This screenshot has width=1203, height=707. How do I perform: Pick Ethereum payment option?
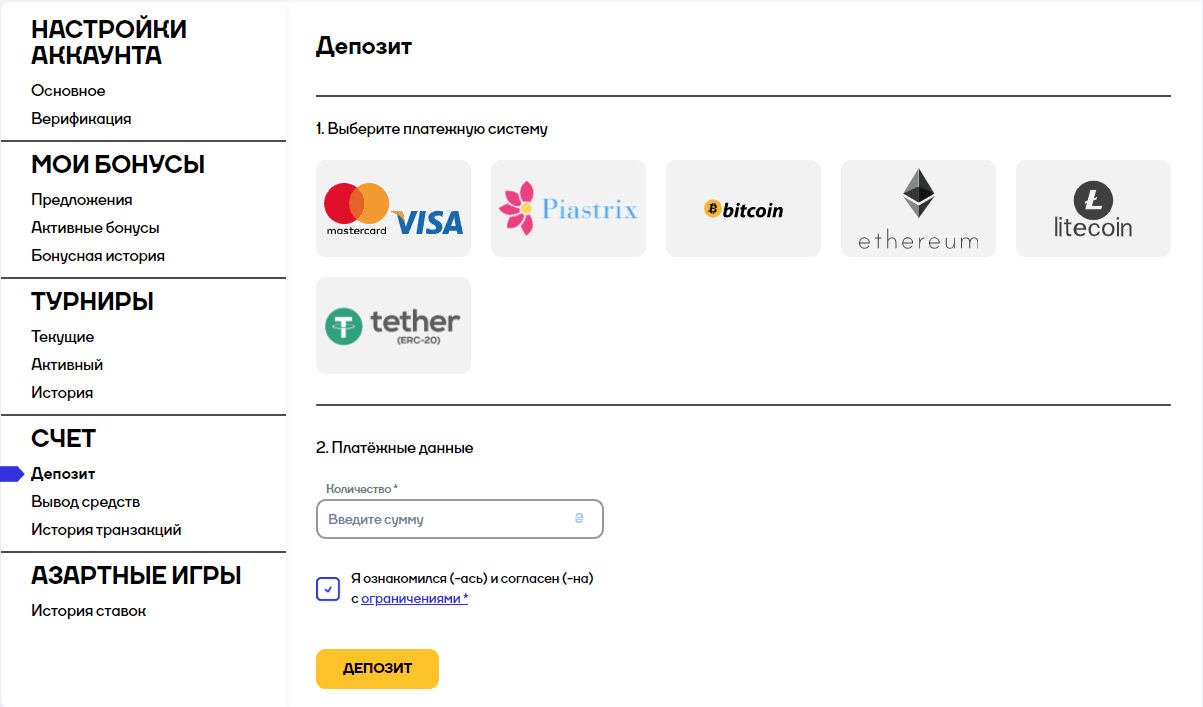pos(918,209)
